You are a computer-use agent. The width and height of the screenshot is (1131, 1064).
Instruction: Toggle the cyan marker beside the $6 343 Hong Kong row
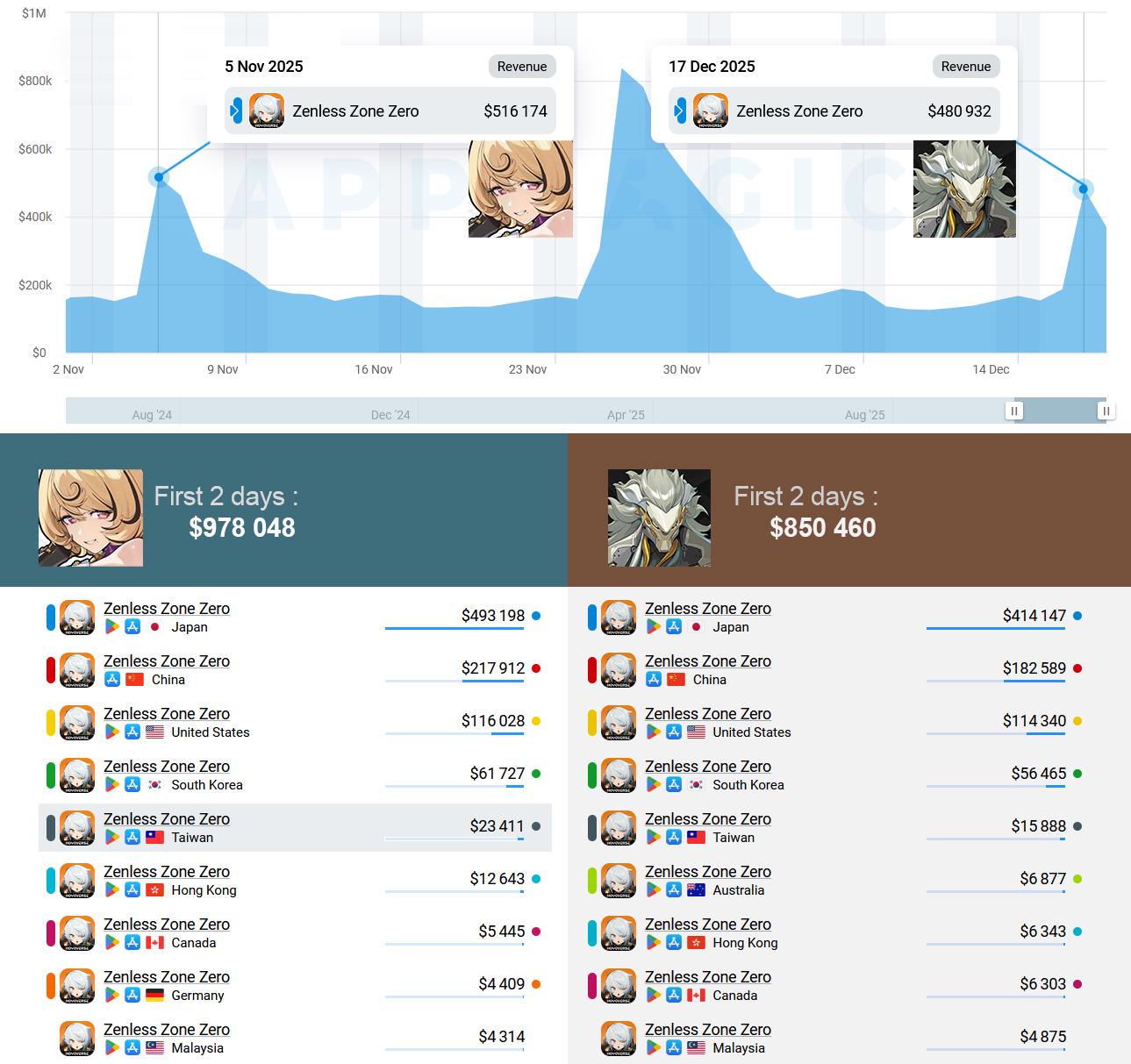pyautogui.click(x=592, y=933)
